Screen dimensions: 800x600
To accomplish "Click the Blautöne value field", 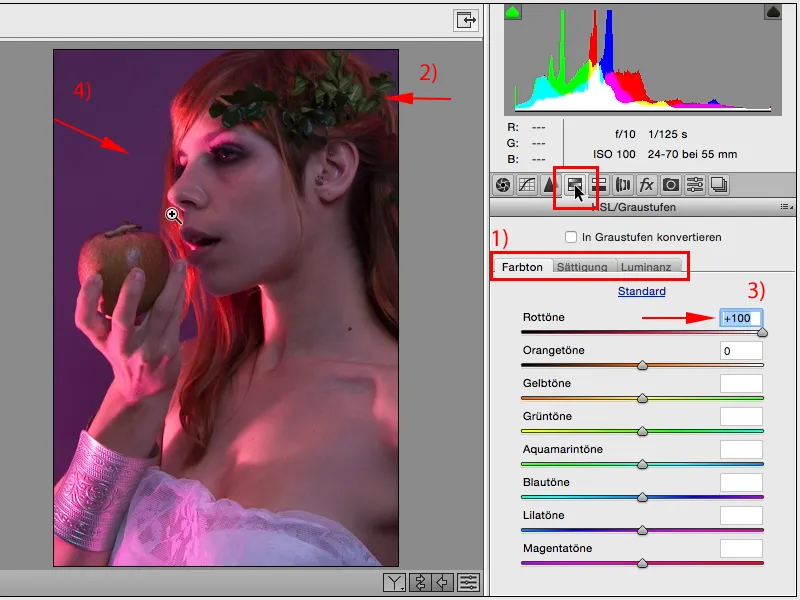I will coord(741,483).
